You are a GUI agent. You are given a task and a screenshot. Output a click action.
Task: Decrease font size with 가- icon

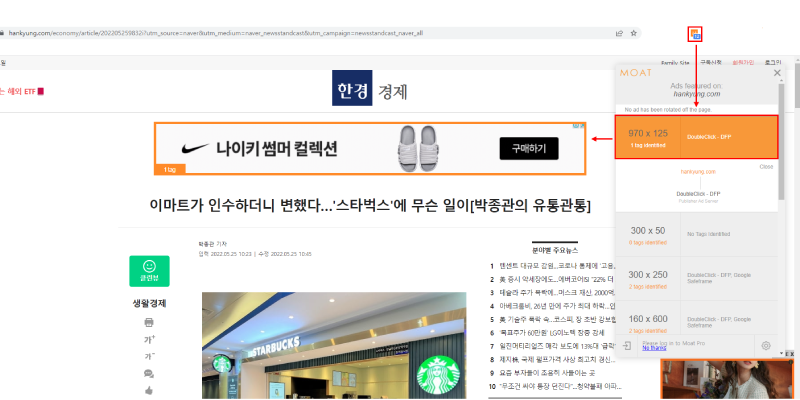pos(149,356)
